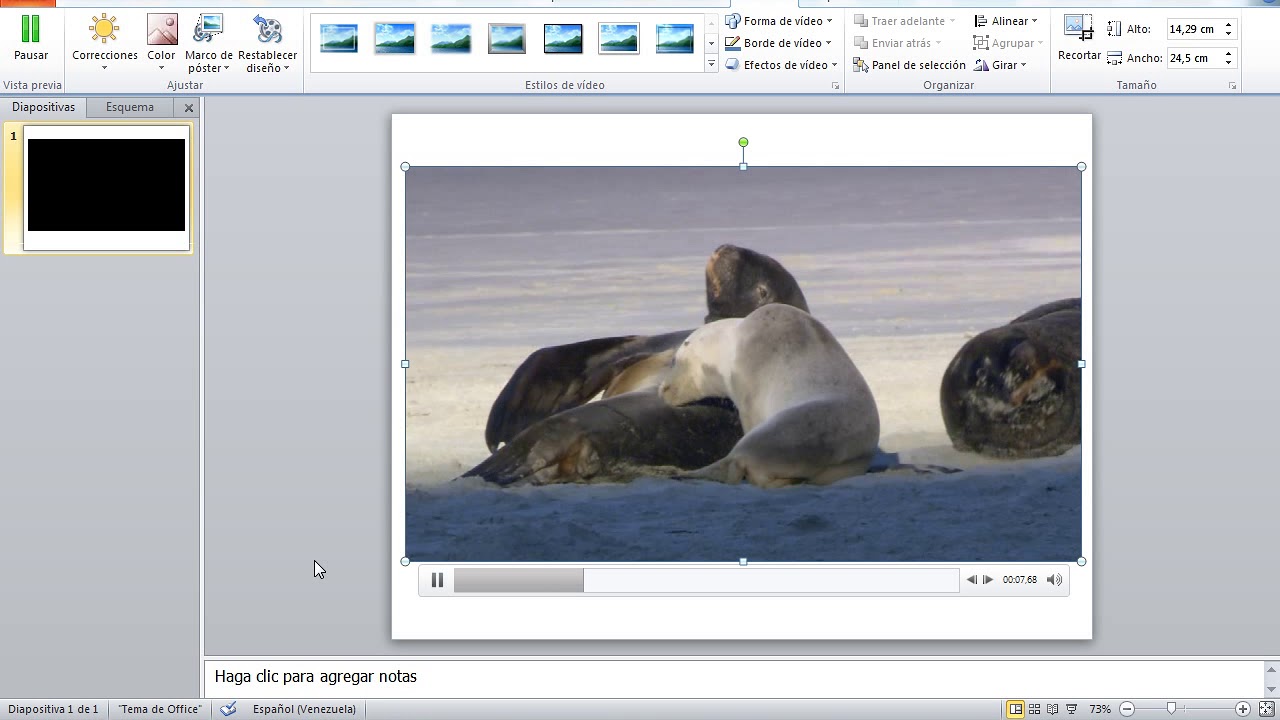Screen dimensions: 1280x720
Task: Increase the Ancho value with up arrow
Action: coord(1229,53)
